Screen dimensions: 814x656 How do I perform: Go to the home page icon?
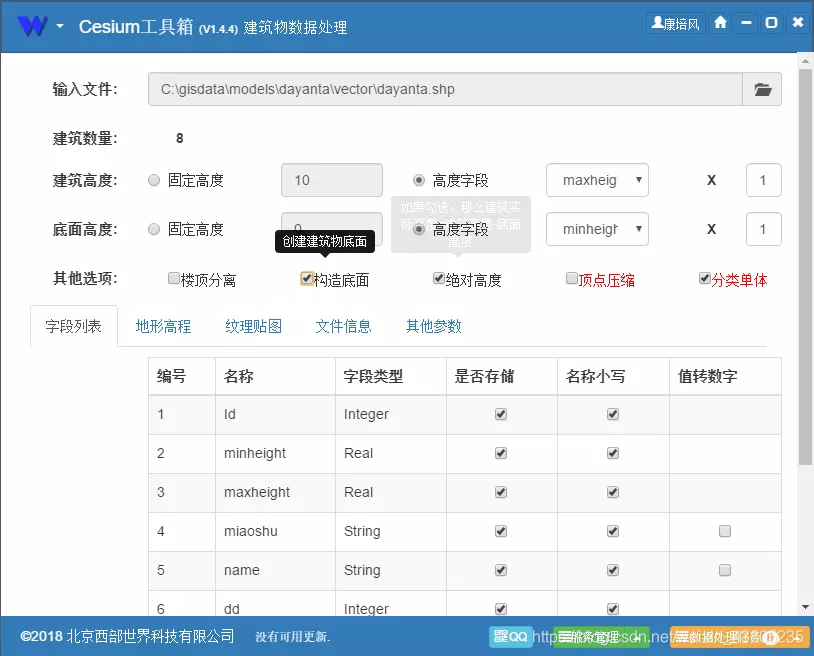720,23
